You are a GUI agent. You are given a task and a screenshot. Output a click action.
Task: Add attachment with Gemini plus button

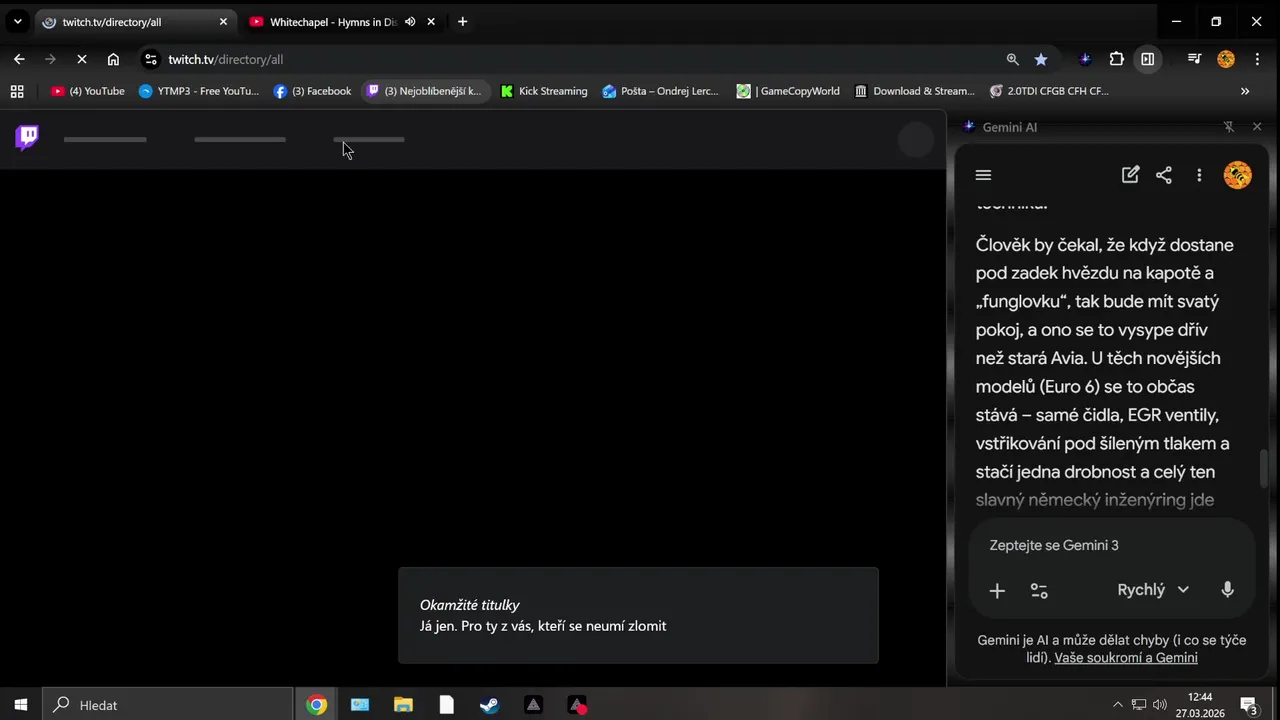pyautogui.click(x=997, y=590)
